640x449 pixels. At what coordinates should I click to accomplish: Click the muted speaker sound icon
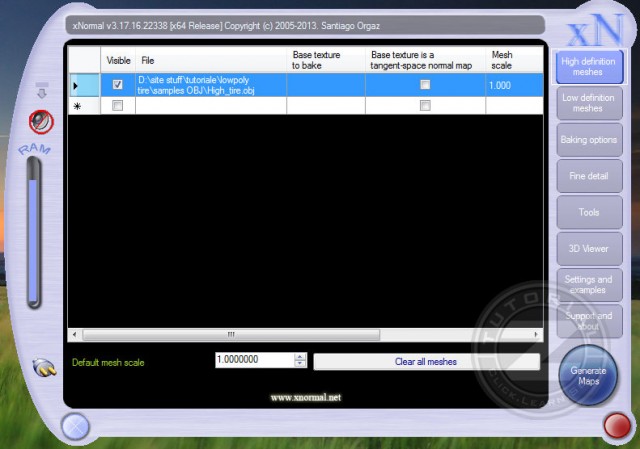(41, 122)
